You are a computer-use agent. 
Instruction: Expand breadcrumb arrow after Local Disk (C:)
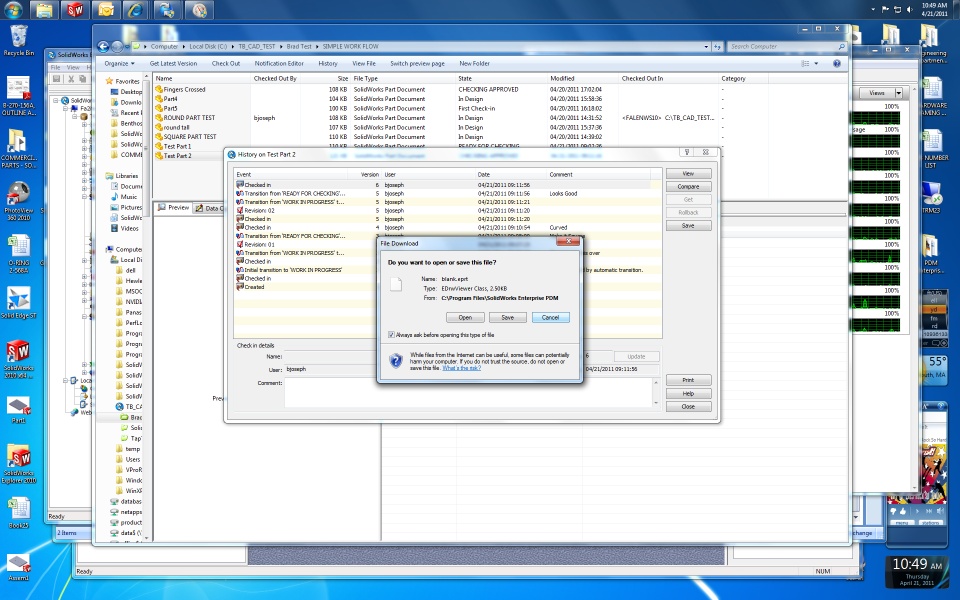click(232, 47)
